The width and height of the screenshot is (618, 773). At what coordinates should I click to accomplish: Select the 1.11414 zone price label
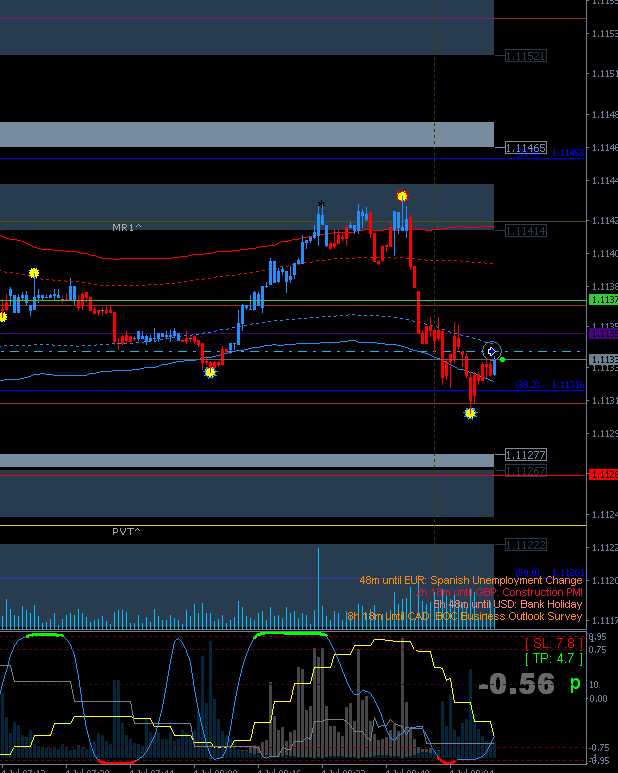pos(526,231)
